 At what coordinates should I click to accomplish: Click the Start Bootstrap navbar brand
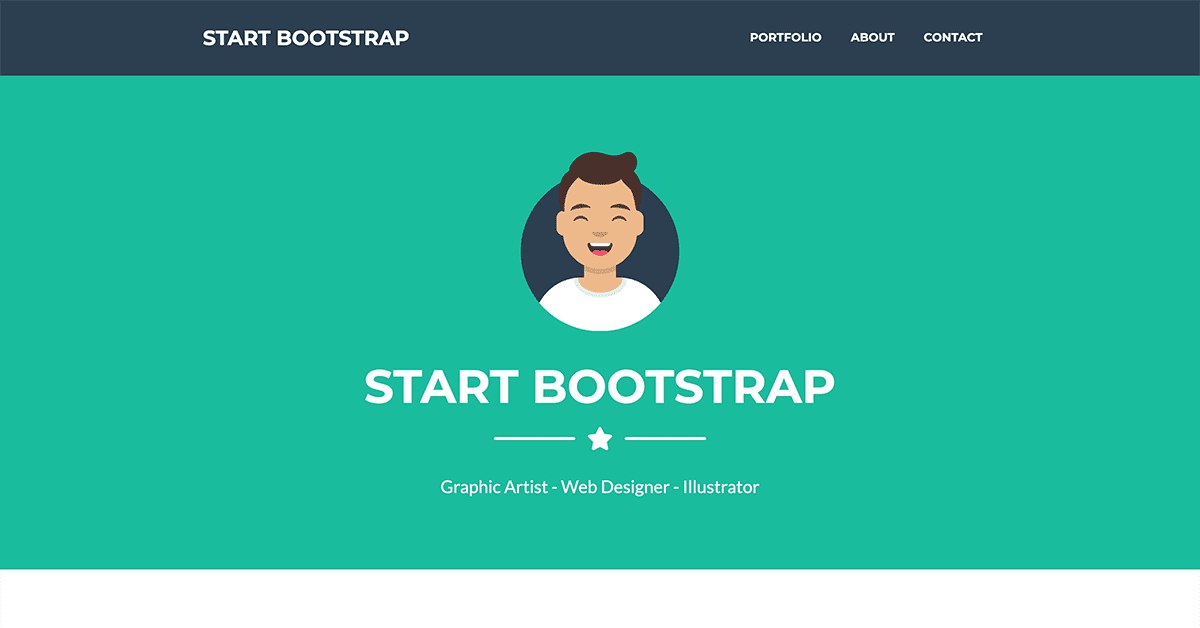pos(306,38)
